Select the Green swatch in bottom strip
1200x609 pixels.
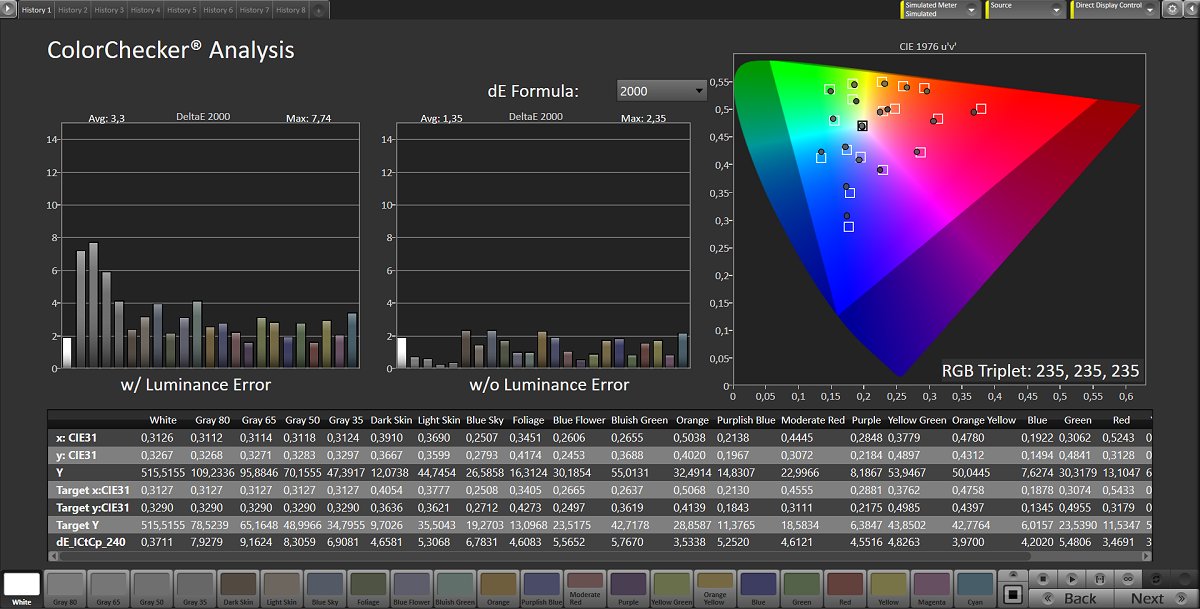[x=801, y=588]
